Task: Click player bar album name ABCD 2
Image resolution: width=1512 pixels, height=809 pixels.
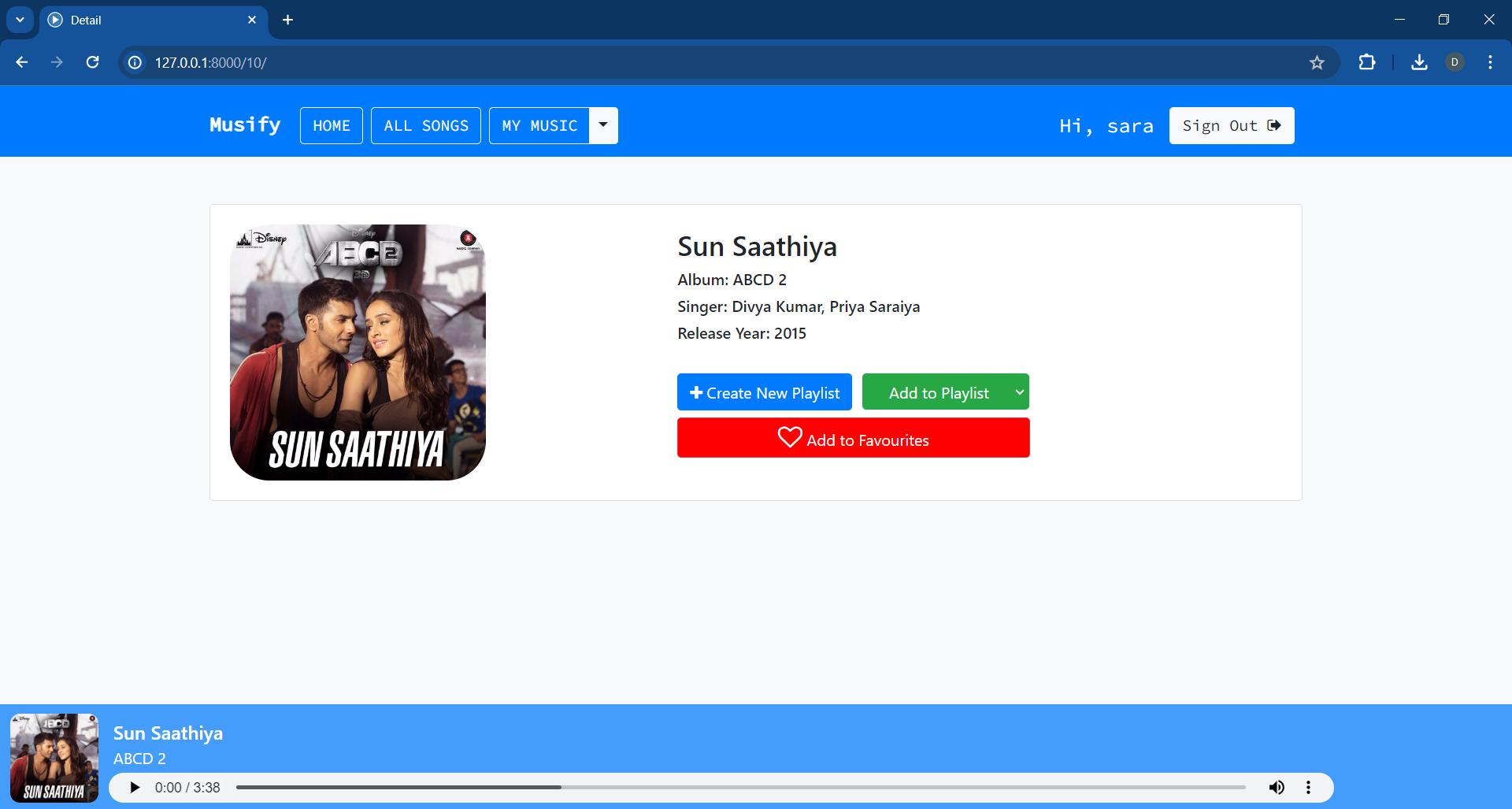Action: tap(139, 759)
